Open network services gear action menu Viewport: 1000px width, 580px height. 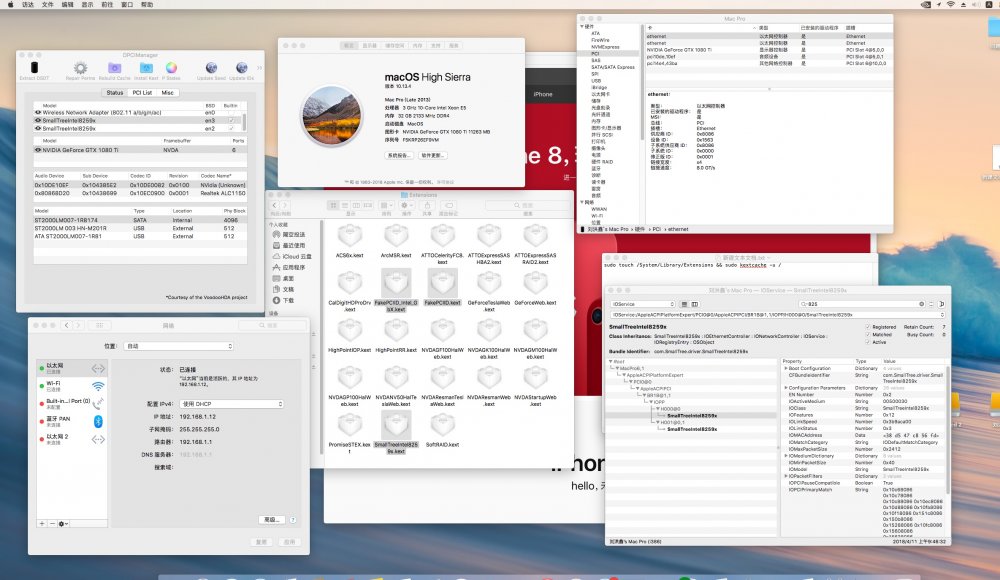[x=63, y=523]
